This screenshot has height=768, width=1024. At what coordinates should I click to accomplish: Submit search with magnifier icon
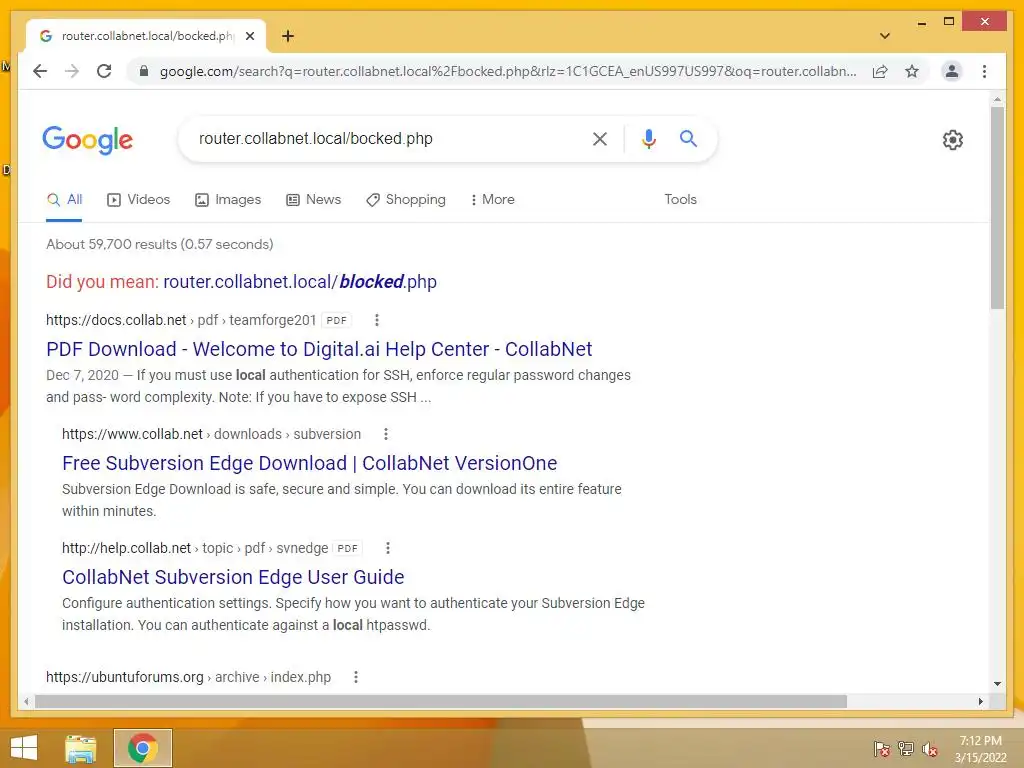[x=688, y=138]
